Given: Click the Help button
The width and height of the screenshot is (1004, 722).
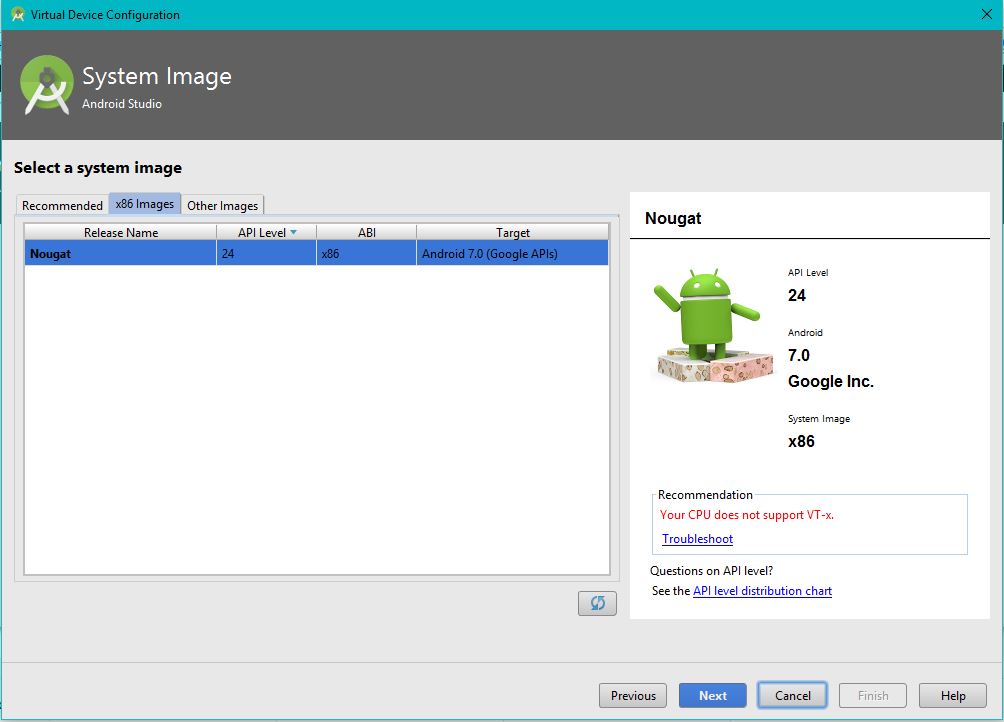Looking at the screenshot, I should [x=953, y=696].
